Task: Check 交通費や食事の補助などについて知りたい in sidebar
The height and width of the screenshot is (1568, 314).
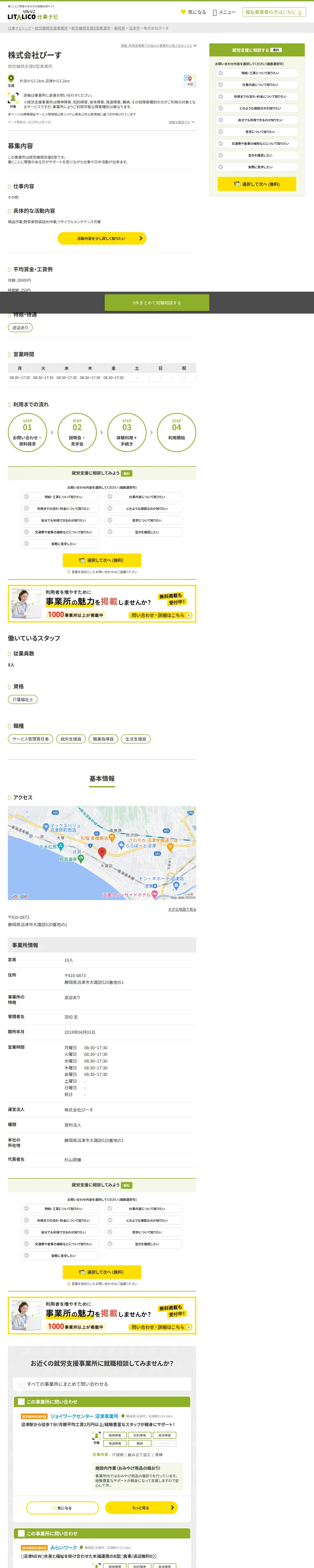Action: pos(257,144)
